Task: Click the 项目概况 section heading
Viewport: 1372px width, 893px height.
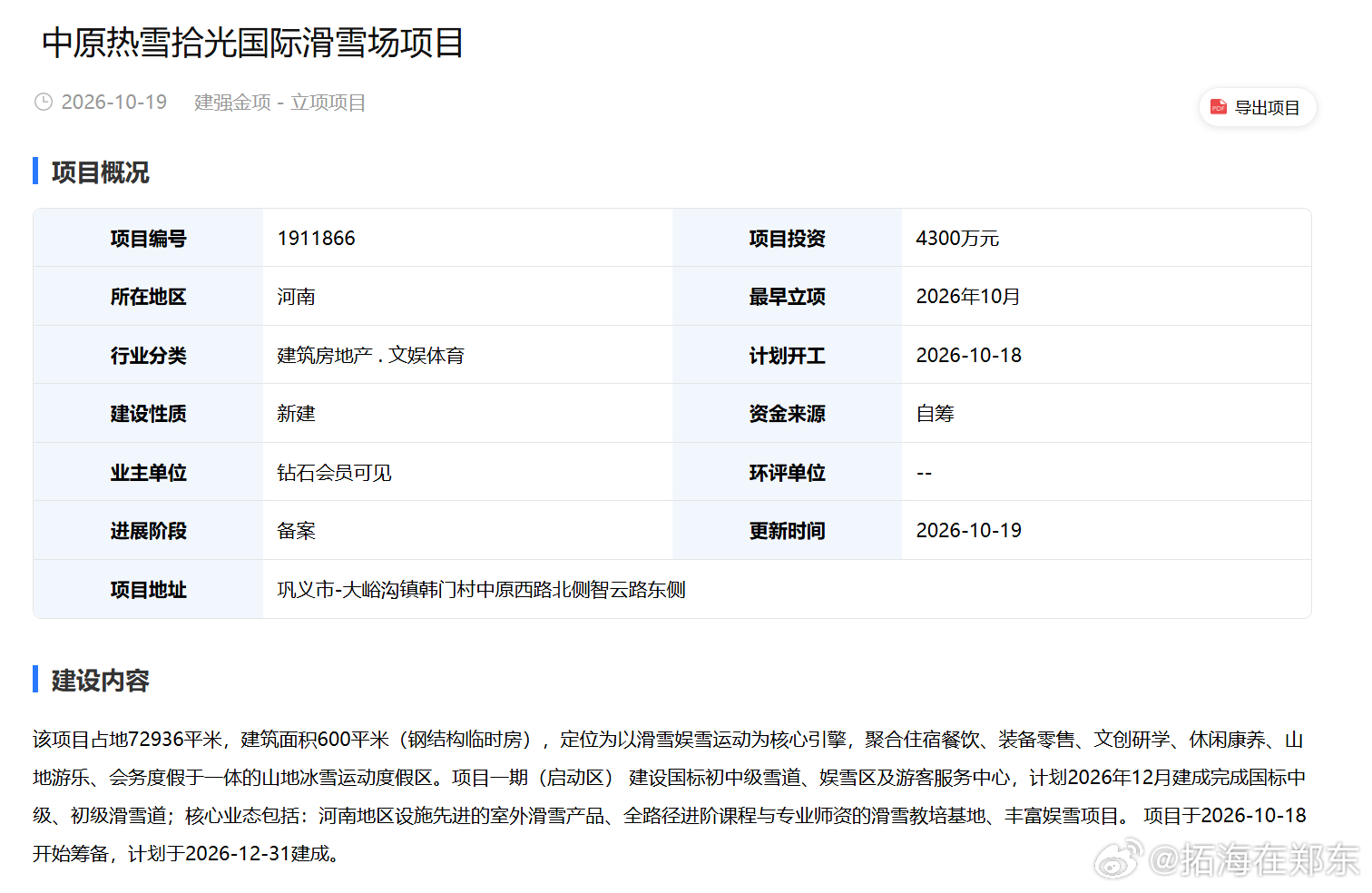Action: click(x=100, y=172)
